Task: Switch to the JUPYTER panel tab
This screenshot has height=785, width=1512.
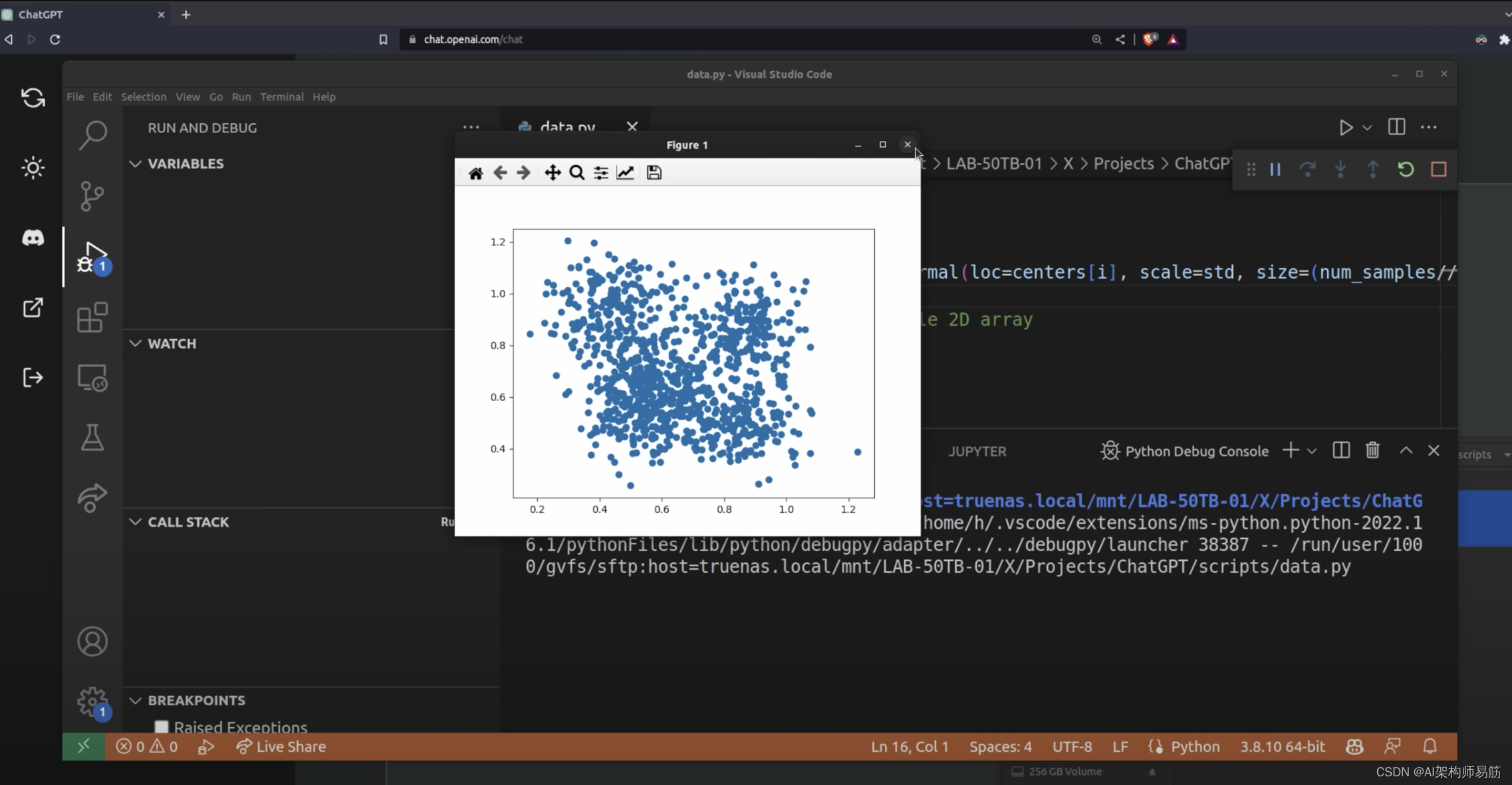Action: point(977,451)
